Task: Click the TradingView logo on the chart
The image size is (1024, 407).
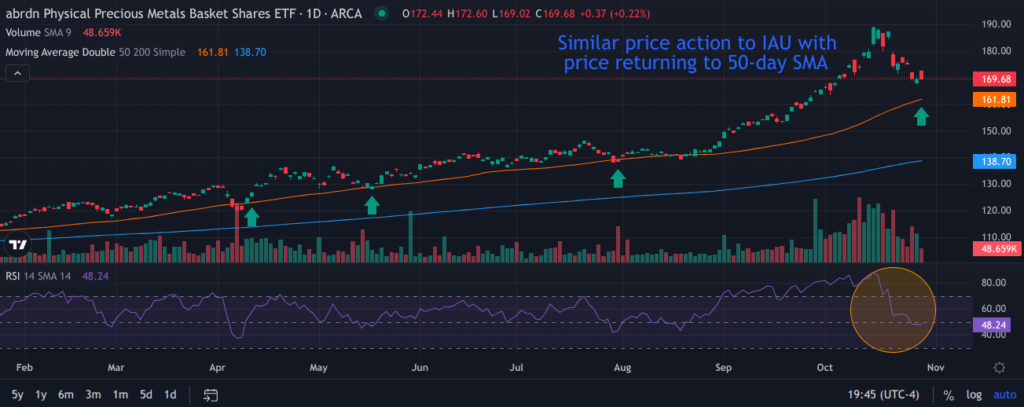Action: pos(17,244)
